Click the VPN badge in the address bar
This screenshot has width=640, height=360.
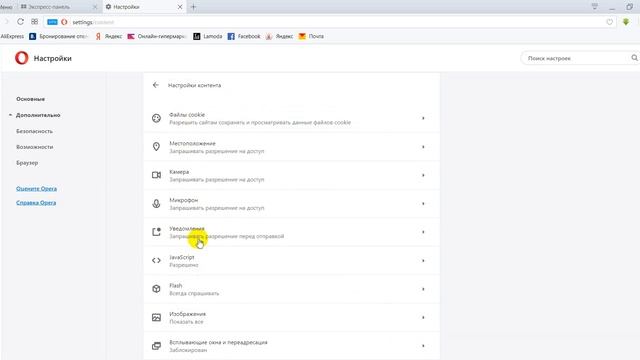(x=52, y=22)
